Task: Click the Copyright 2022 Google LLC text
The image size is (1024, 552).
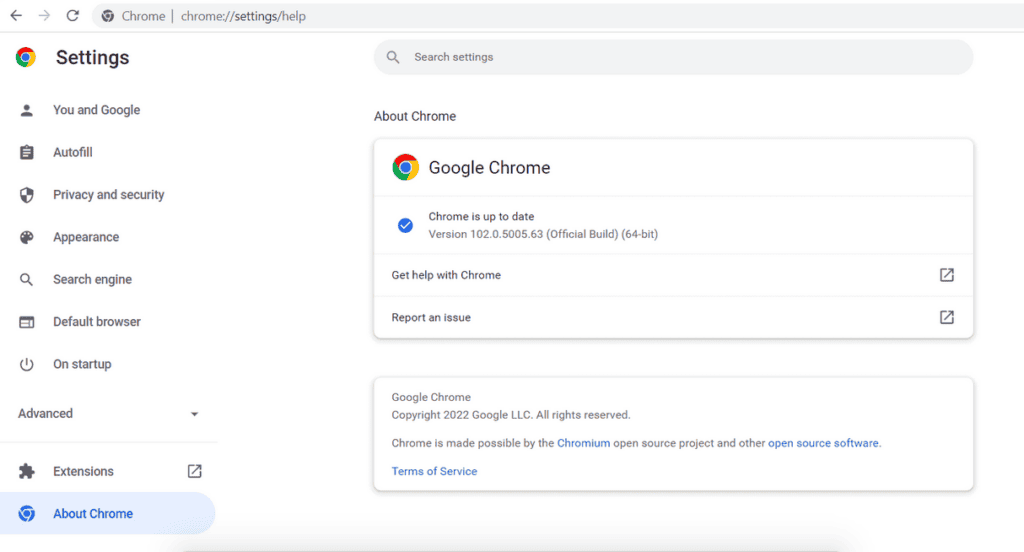Action: pos(511,415)
